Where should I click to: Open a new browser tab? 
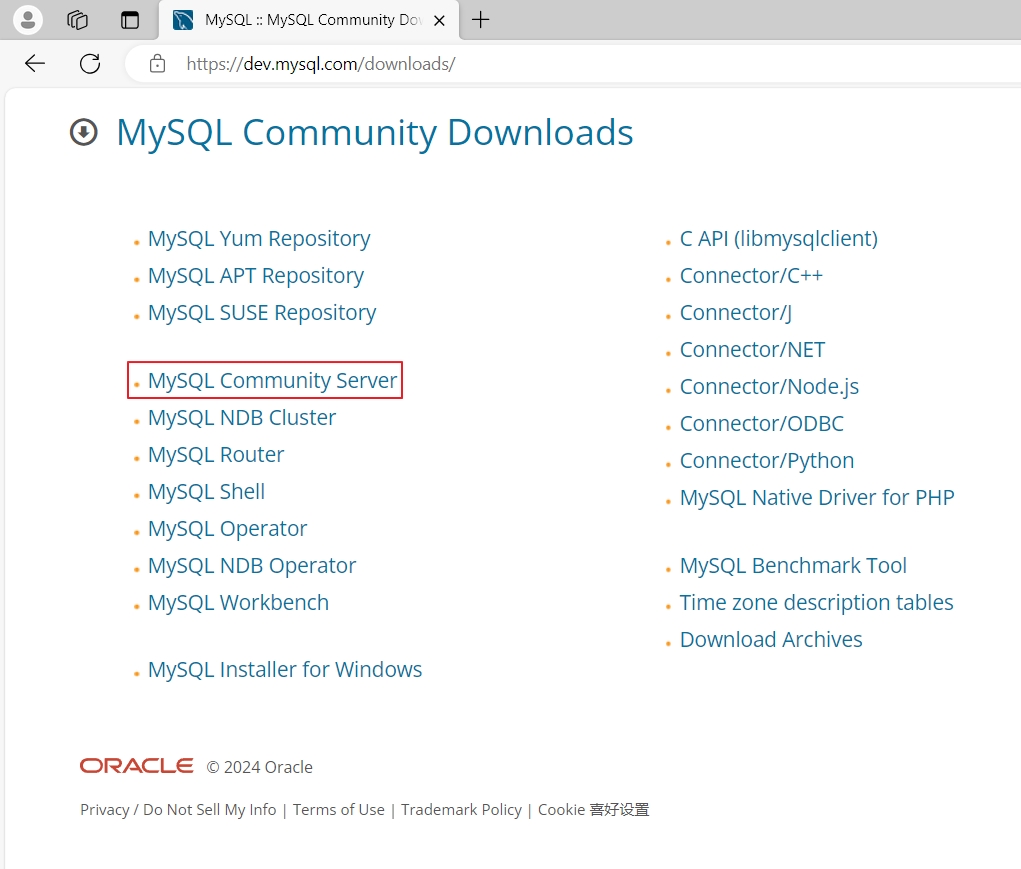tap(481, 20)
